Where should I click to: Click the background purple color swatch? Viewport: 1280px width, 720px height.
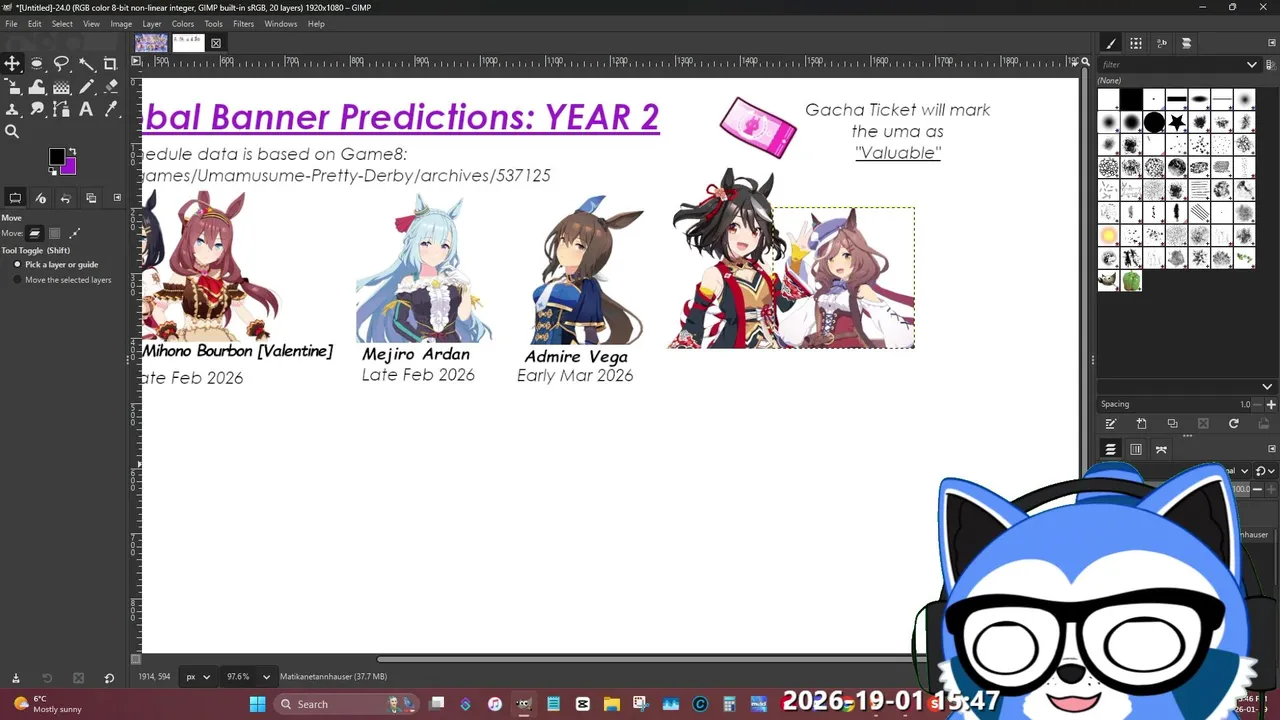pyautogui.click(x=69, y=167)
